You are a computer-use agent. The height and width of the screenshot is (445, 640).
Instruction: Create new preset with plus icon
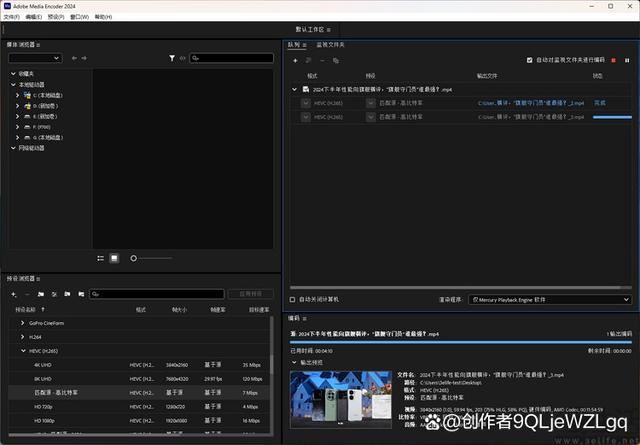pyautogui.click(x=15, y=294)
